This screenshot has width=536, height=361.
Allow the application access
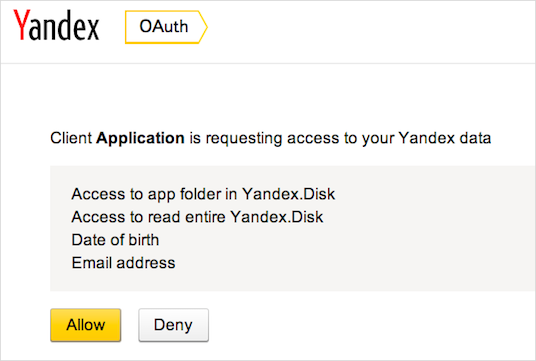click(85, 325)
